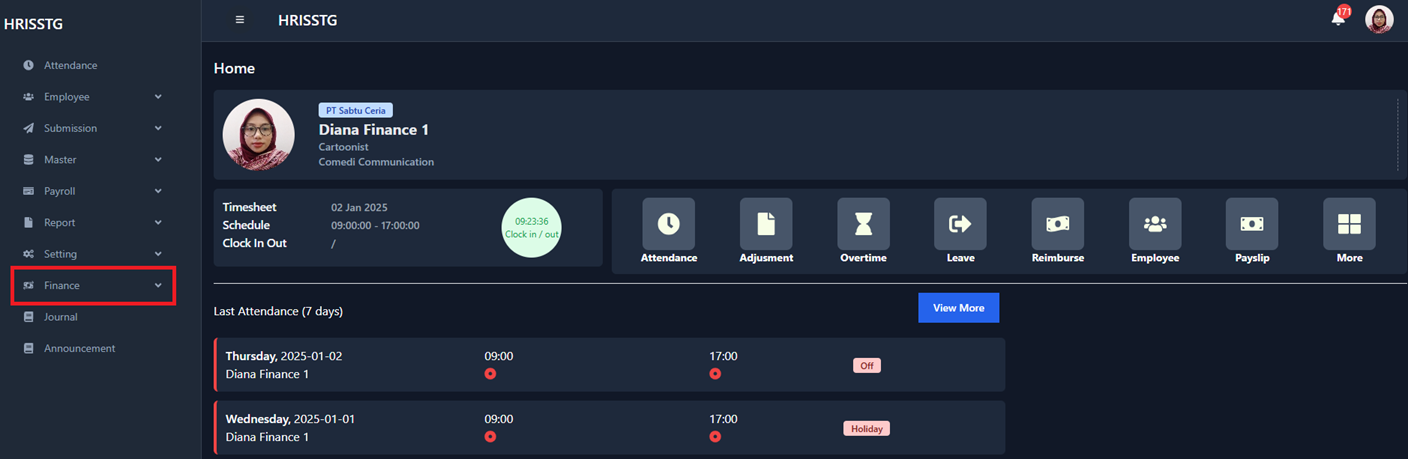Click the HRISSTG title in top bar

[307, 20]
